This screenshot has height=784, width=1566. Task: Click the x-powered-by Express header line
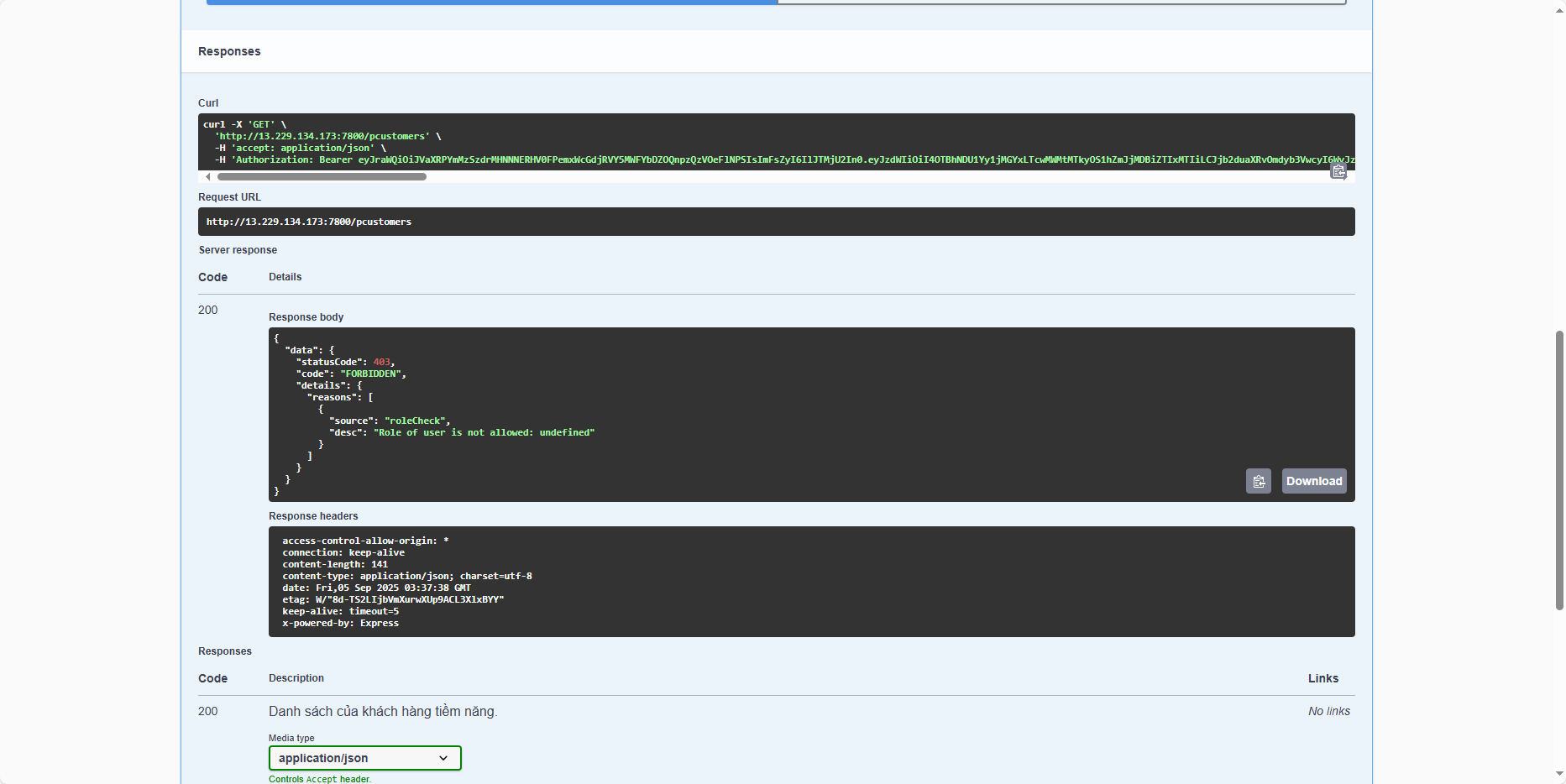coord(340,623)
